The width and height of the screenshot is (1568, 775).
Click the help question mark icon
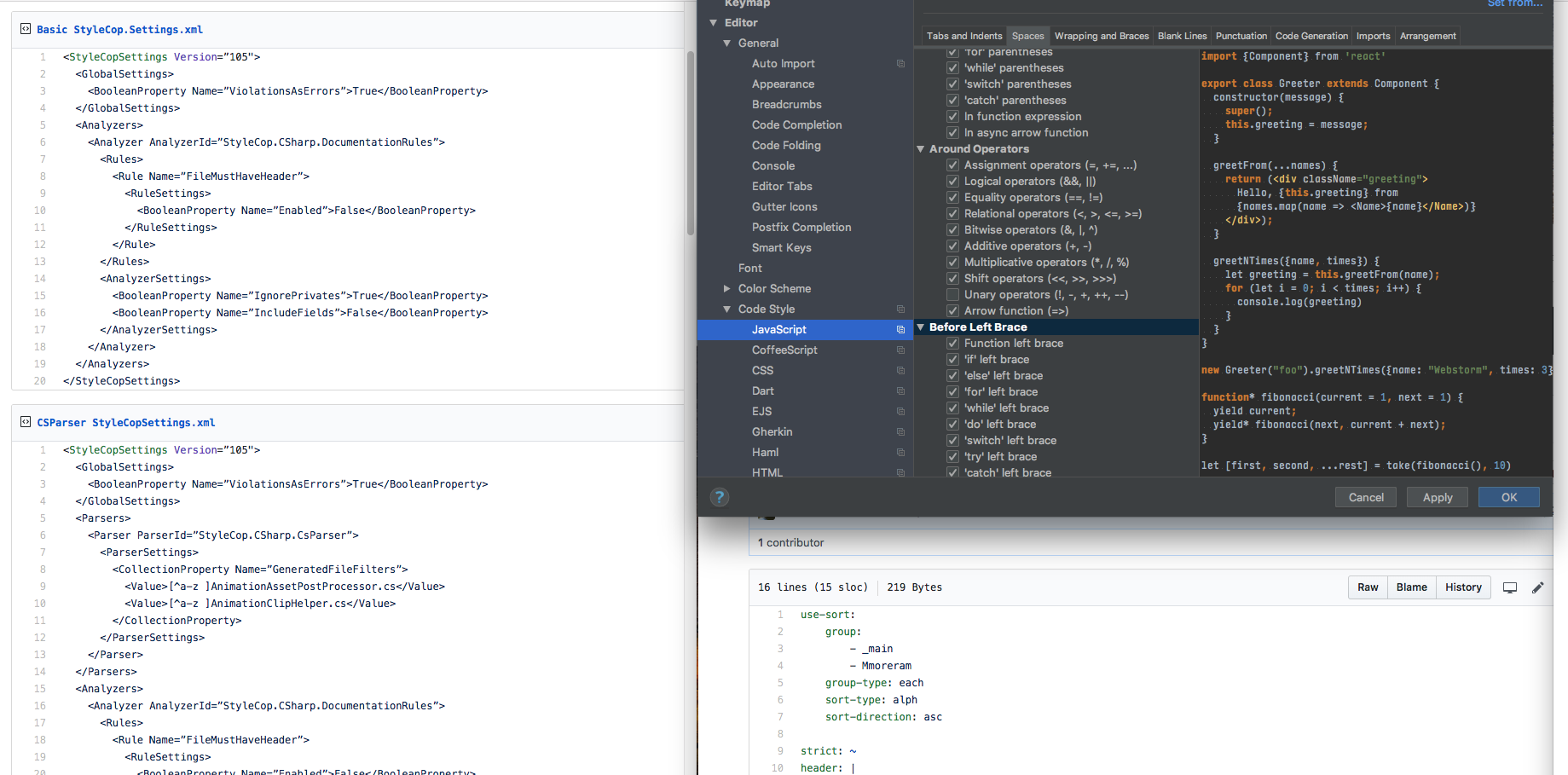click(x=720, y=497)
